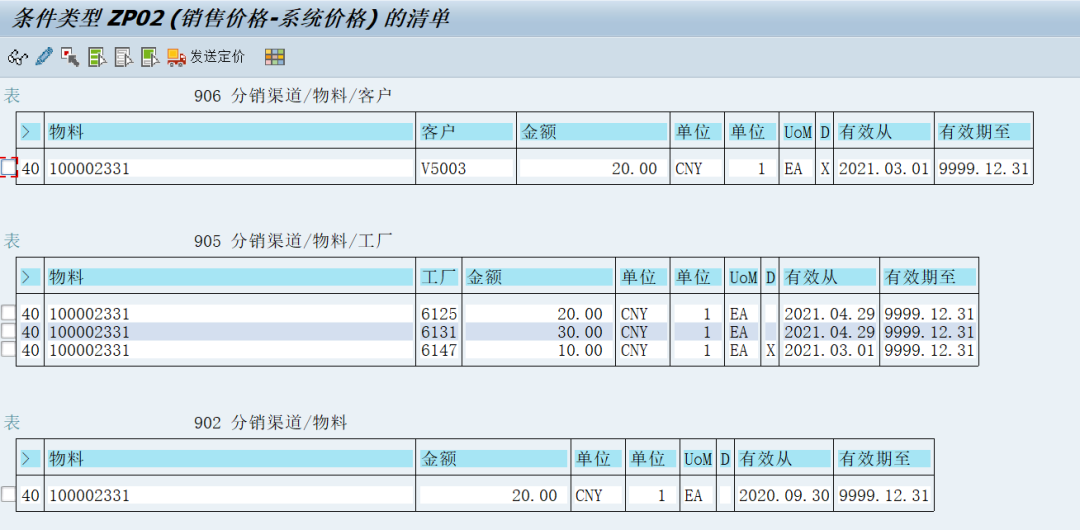
Task: Select 有效从 column header in table 906
Action: click(883, 132)
